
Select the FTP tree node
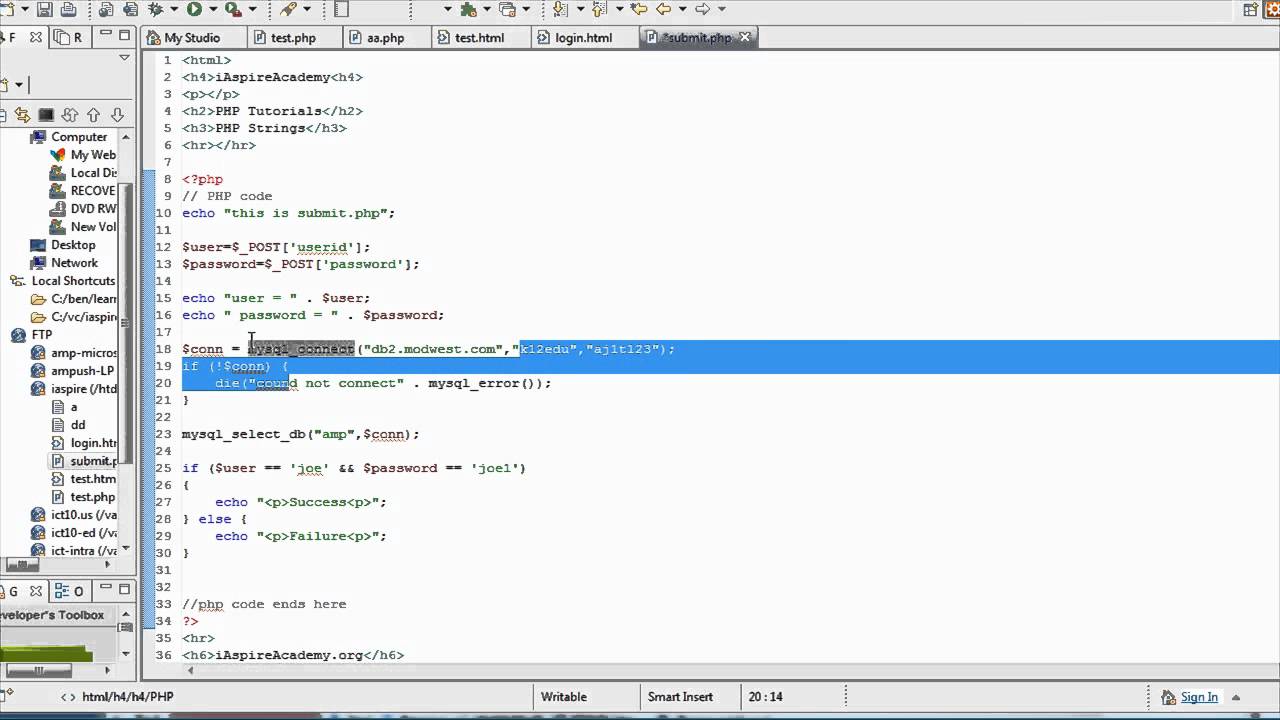pos(42,335)
